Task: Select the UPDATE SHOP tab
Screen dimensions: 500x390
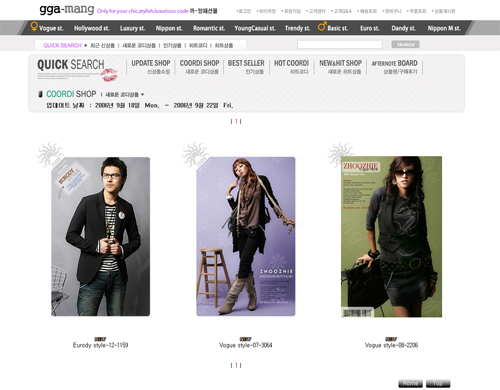Action: click(151, 67)
